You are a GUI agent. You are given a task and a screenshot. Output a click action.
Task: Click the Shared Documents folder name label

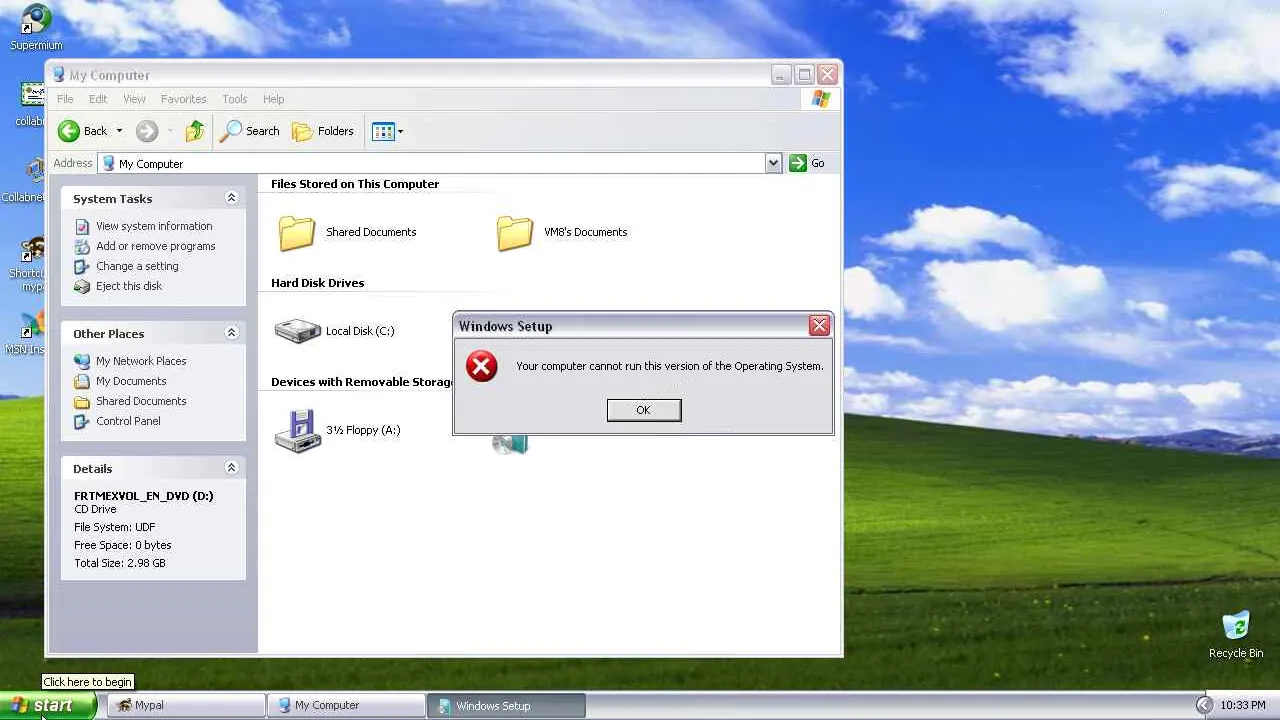click(371, 232)
